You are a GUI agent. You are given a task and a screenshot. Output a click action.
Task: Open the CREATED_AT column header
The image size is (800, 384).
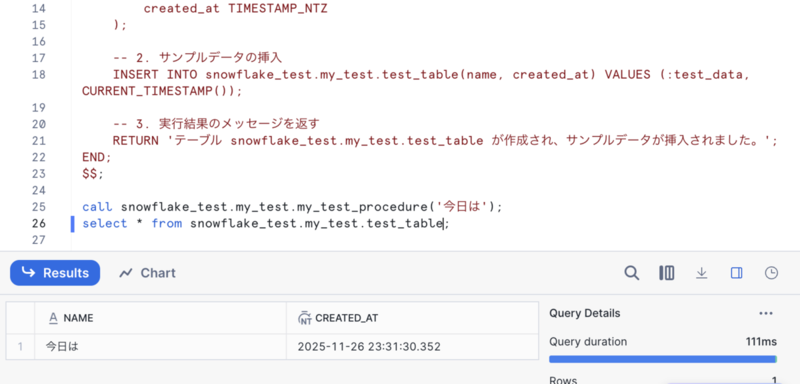click(x=412, y=318)
